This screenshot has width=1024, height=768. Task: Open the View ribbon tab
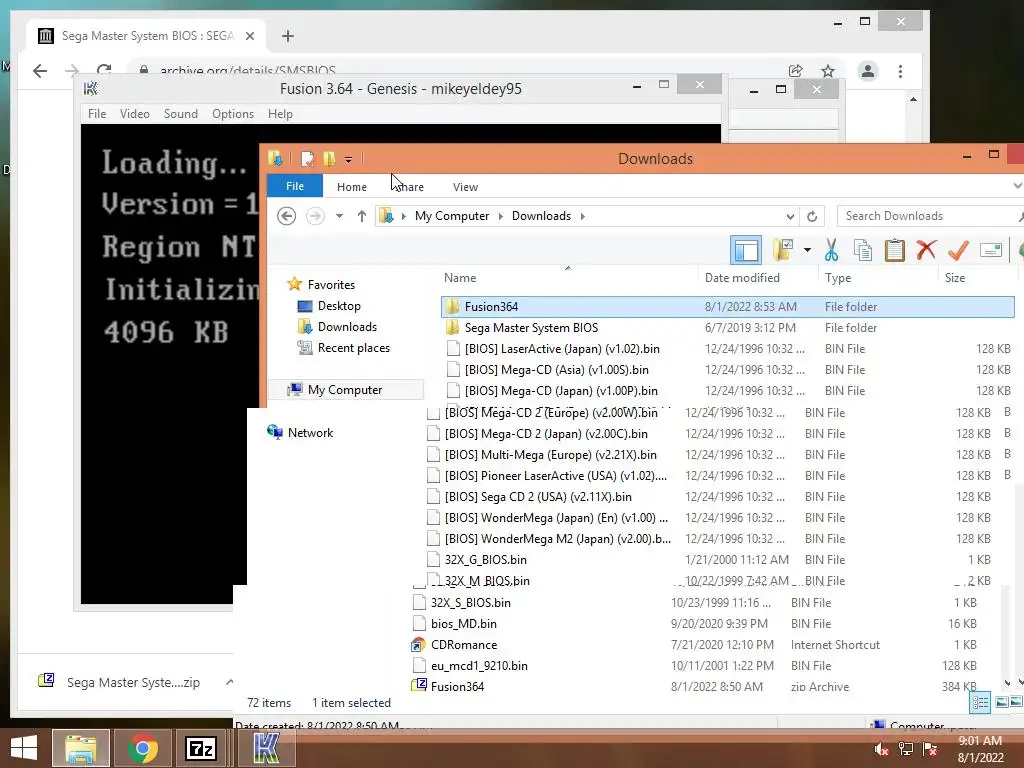[465, 187]
